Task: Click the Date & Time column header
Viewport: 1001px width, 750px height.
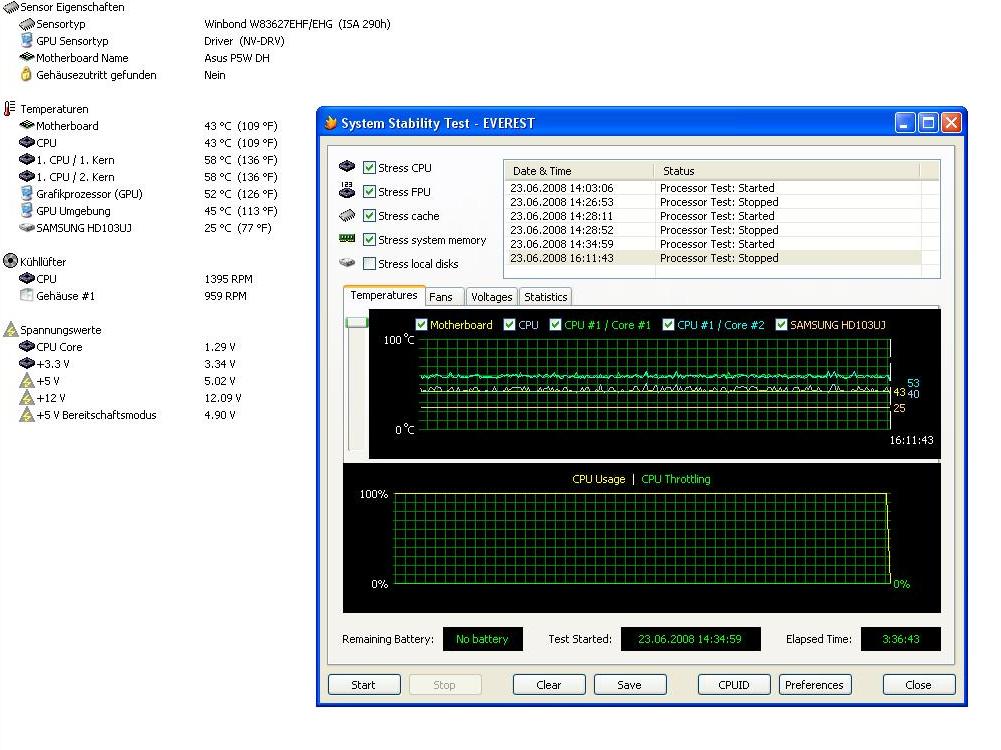Action: coord(579,170)
